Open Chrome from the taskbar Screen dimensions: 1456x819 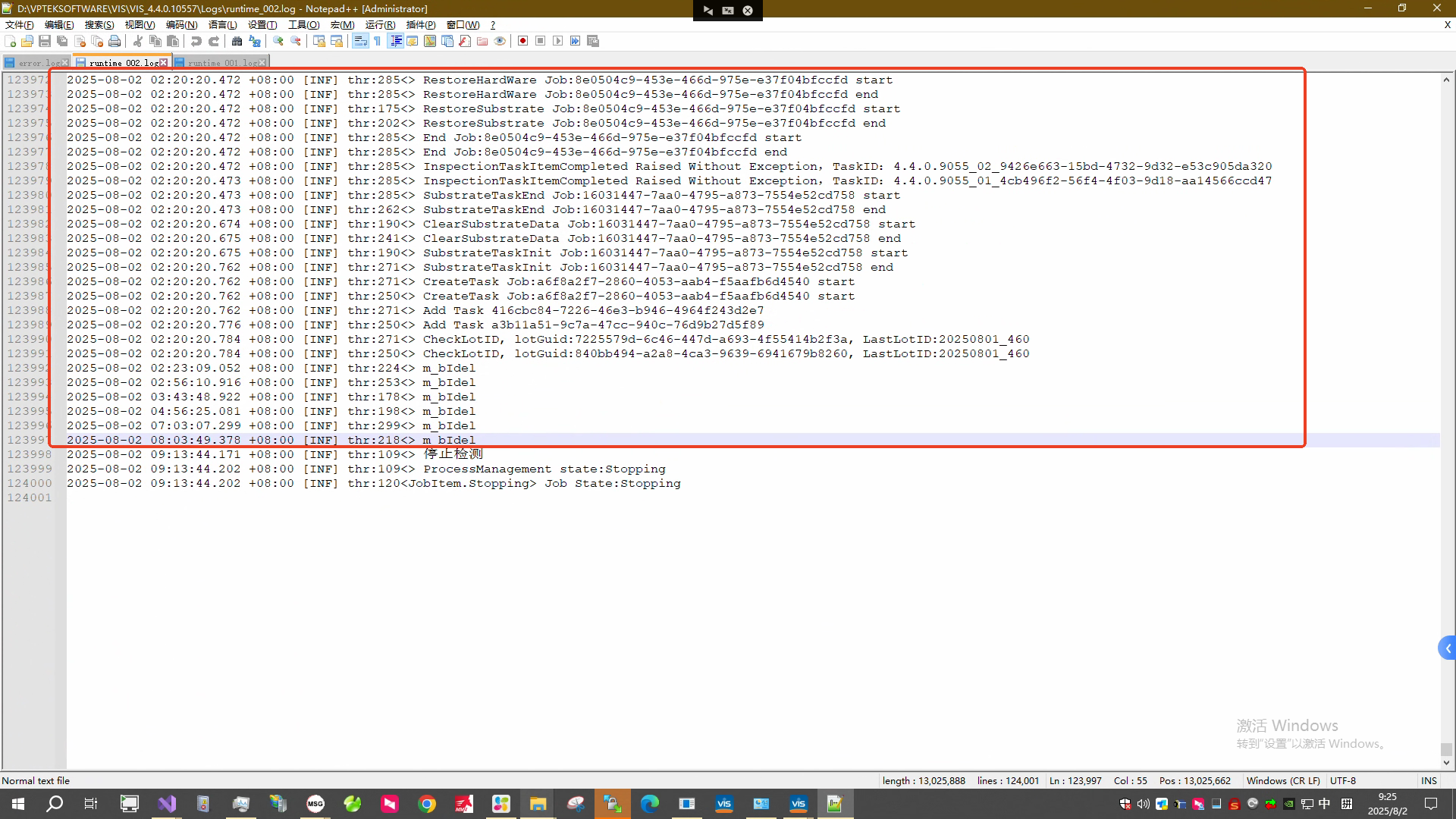(x=427, y=804)
